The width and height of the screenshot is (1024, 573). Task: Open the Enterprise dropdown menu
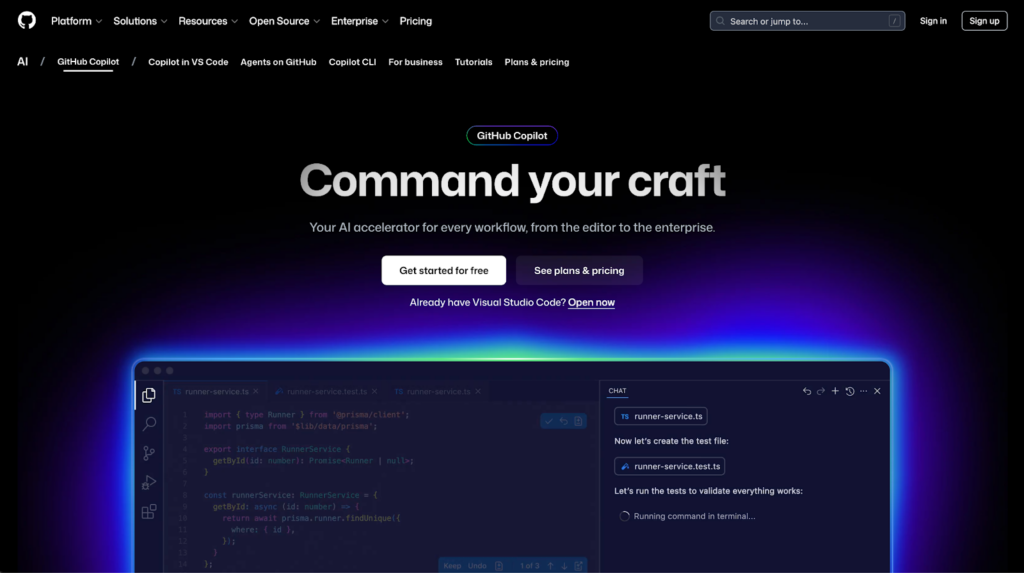[360, 21]
